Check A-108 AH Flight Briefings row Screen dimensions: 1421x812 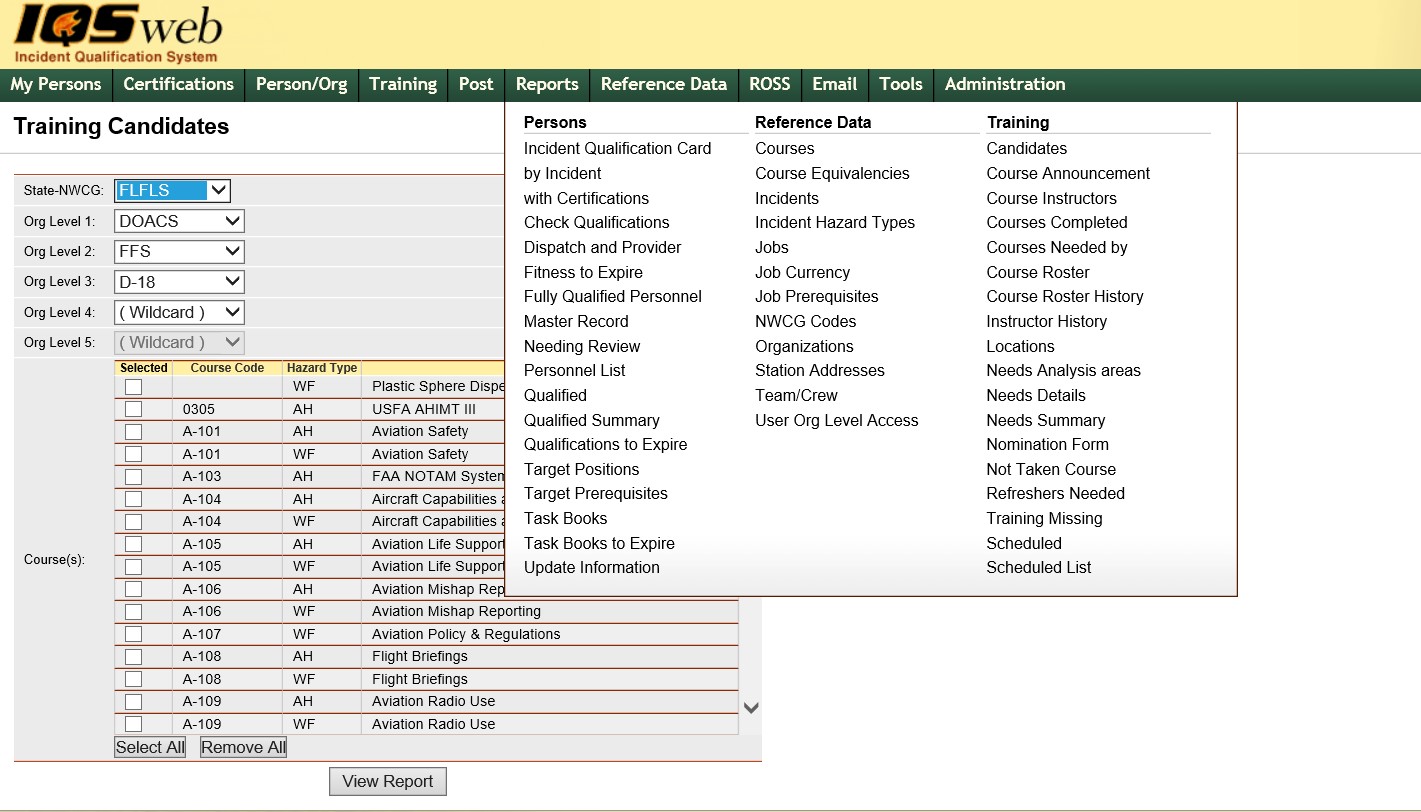133,657
